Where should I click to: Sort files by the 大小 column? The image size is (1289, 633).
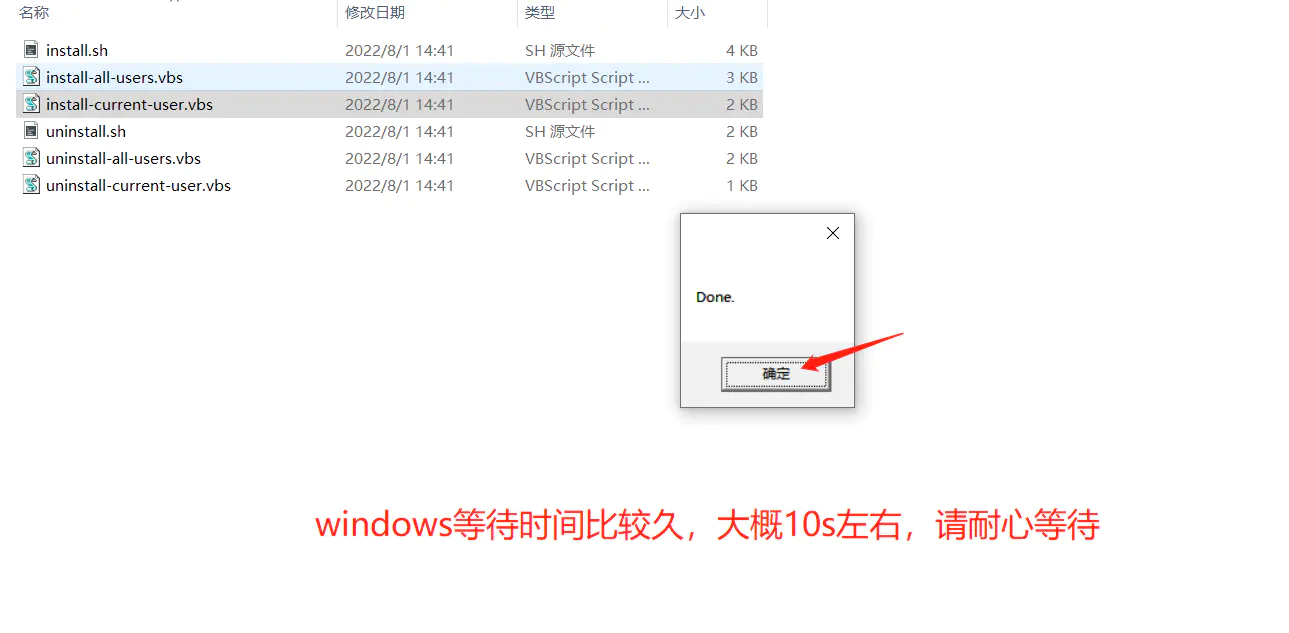[x=690, y=12]
